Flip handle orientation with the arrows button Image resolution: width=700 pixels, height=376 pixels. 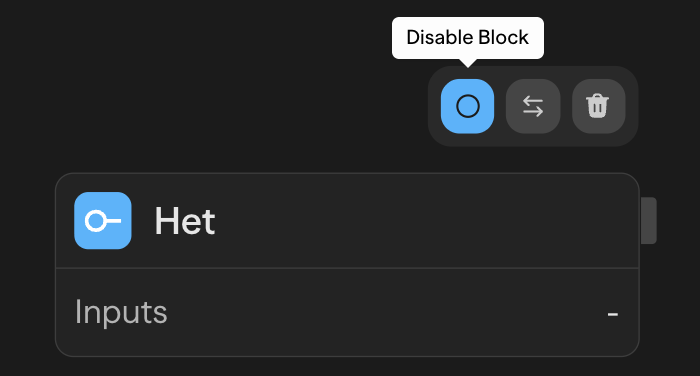(x=533, y=106)
